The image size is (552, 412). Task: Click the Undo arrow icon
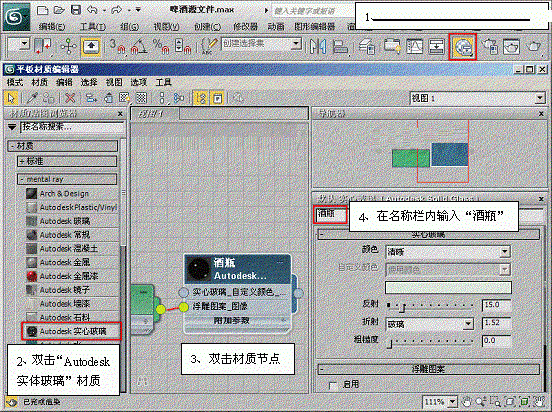pos(92,10)
